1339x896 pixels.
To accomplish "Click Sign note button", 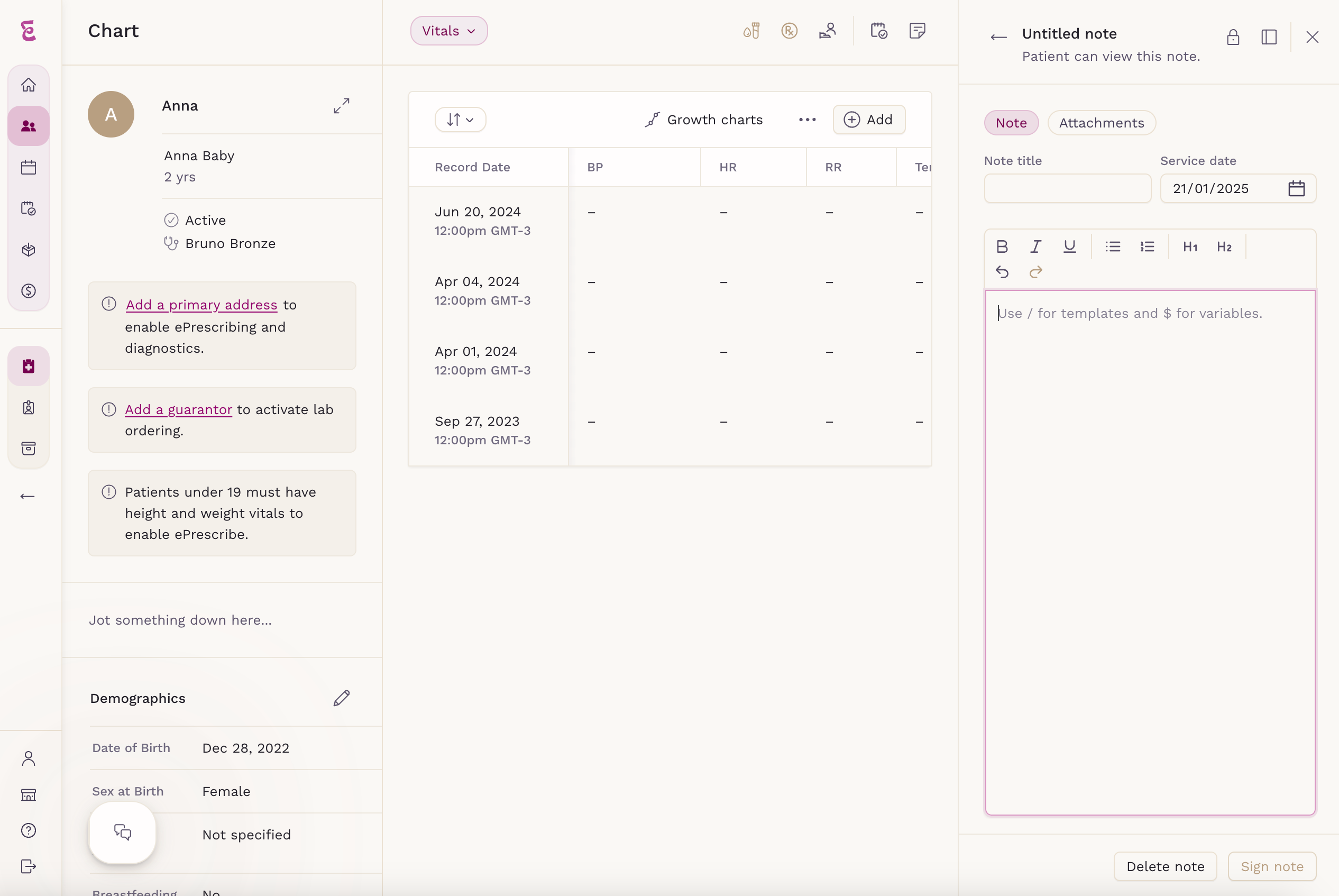I will 1272,866.
